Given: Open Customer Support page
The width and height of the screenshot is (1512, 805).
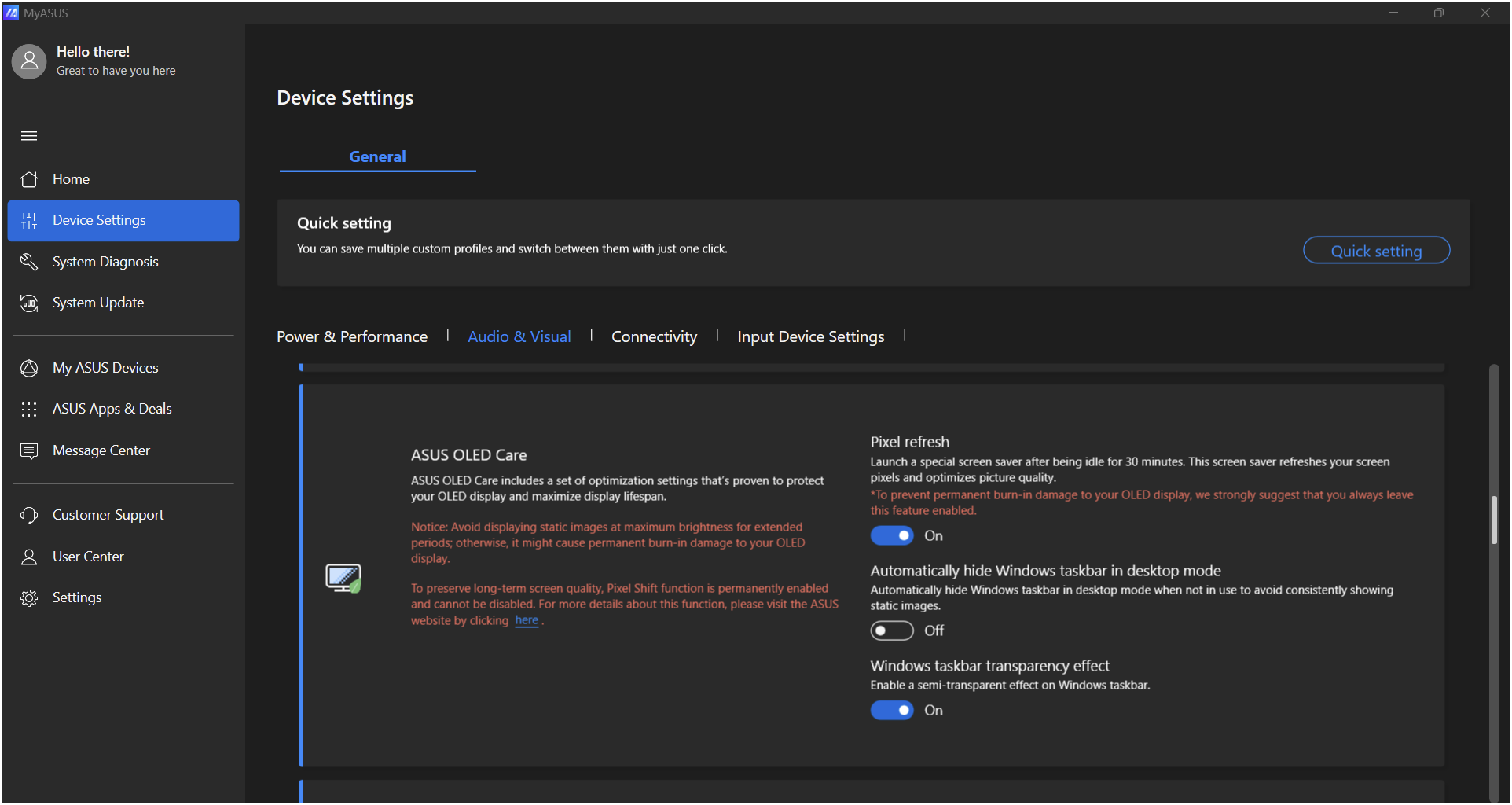Looking at the screenshot, I should (123, 515).
